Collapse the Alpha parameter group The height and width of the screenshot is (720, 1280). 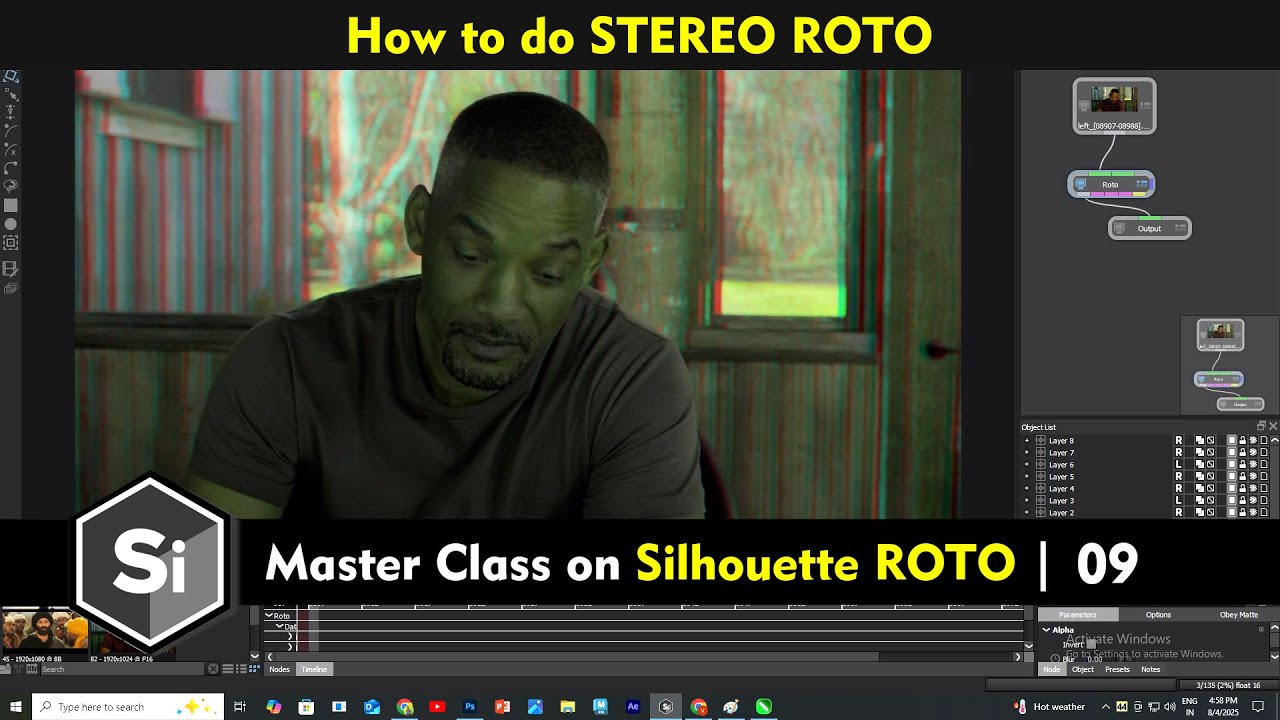coord(1046,630)
